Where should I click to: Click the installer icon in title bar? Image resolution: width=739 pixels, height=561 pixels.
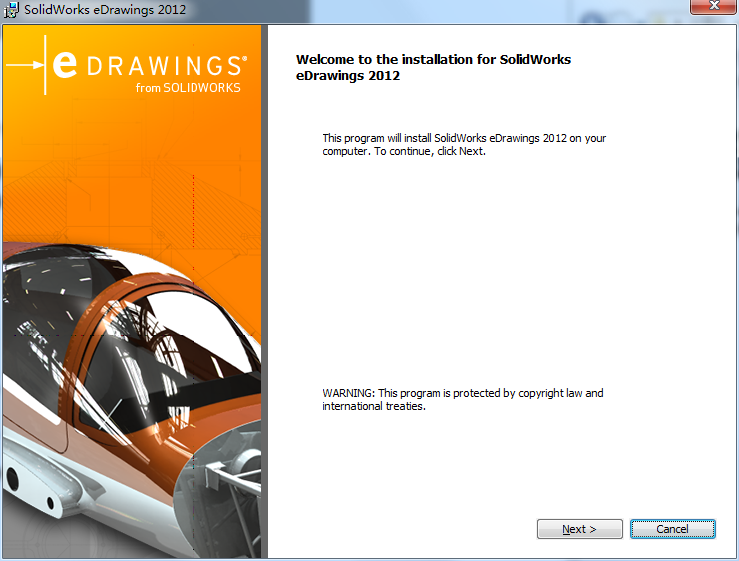pos(11,9)
